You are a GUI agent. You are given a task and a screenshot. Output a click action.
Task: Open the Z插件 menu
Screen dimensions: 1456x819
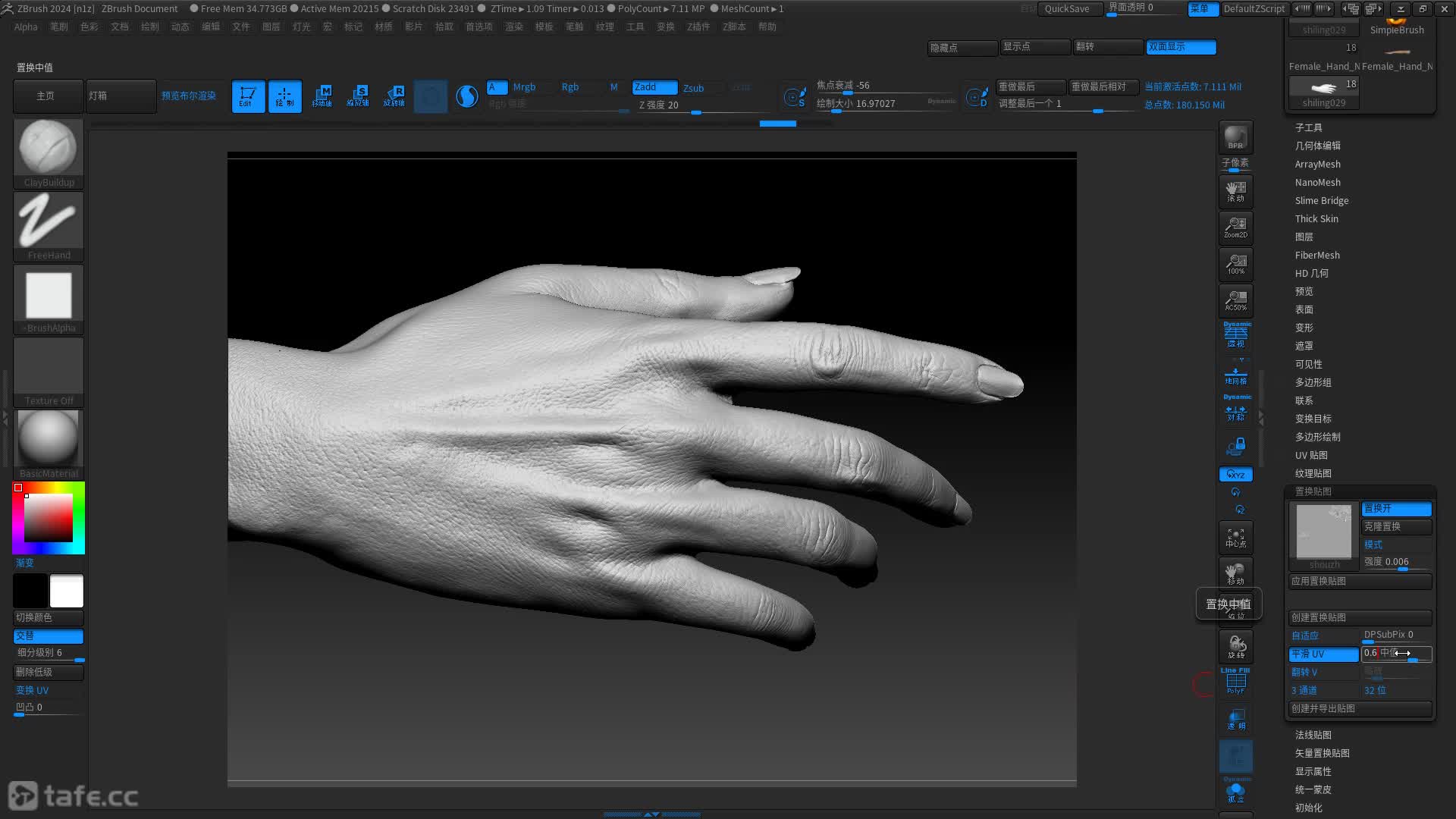tap(698, 27)
